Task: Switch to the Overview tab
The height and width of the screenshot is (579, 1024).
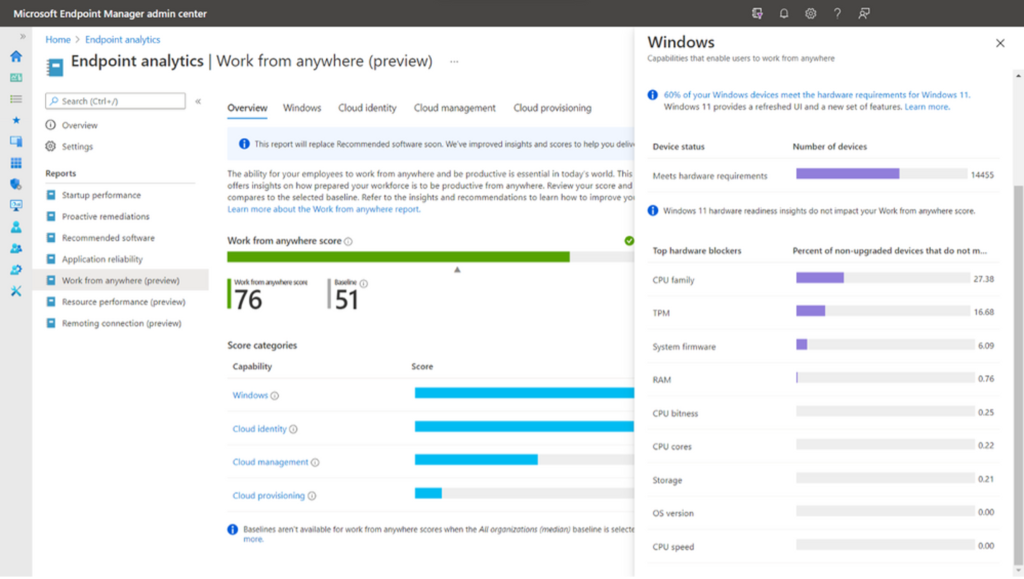Action: tap(247, 108)
